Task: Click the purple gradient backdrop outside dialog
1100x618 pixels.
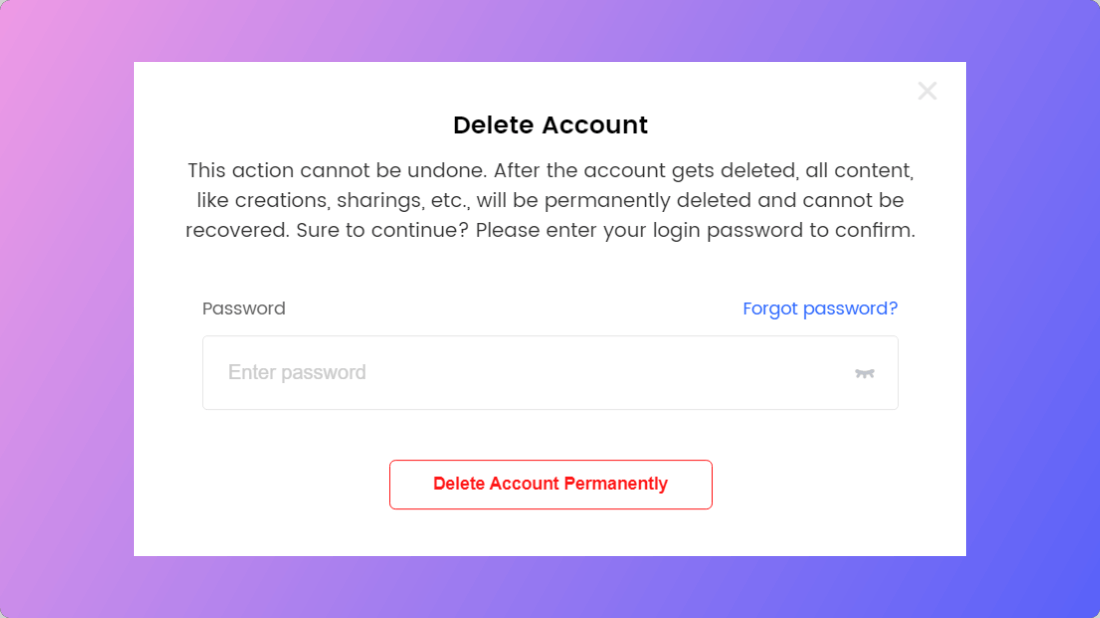Action: [60, 300]
